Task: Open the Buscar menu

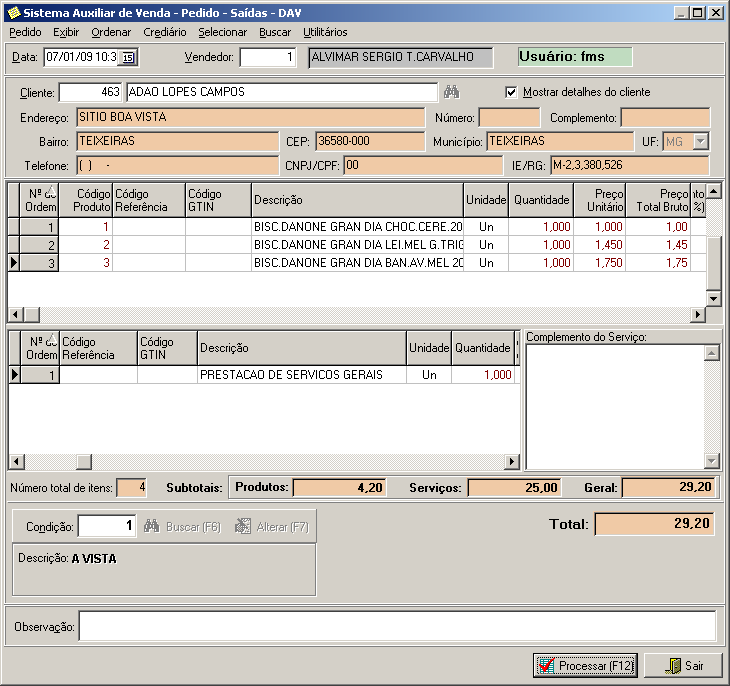Action: (x=275, y=32)
